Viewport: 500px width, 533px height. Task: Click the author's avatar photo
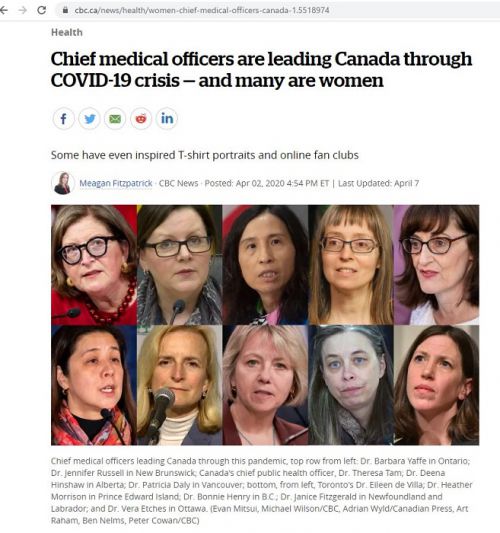click(x=63, y=183)
